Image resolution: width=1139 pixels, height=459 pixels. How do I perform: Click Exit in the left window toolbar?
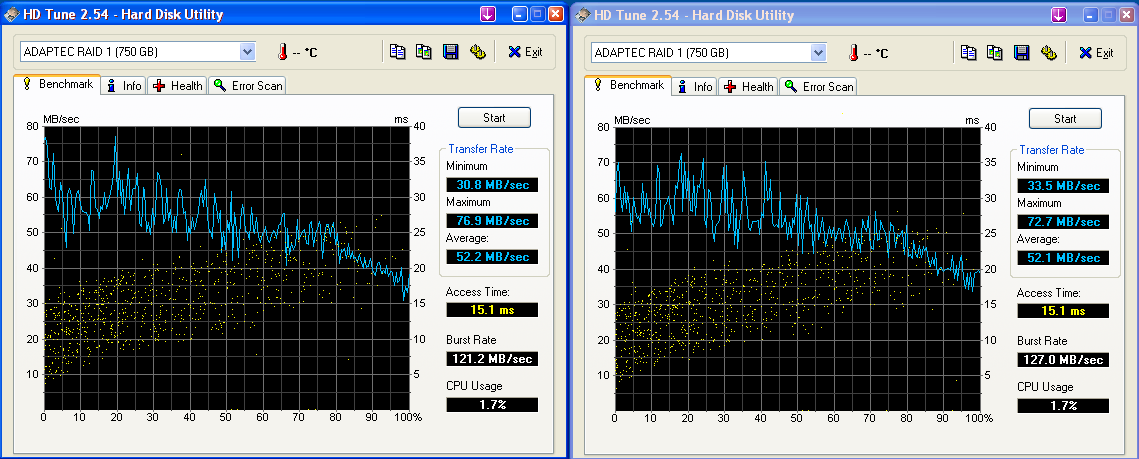click(x=525, y=52)
